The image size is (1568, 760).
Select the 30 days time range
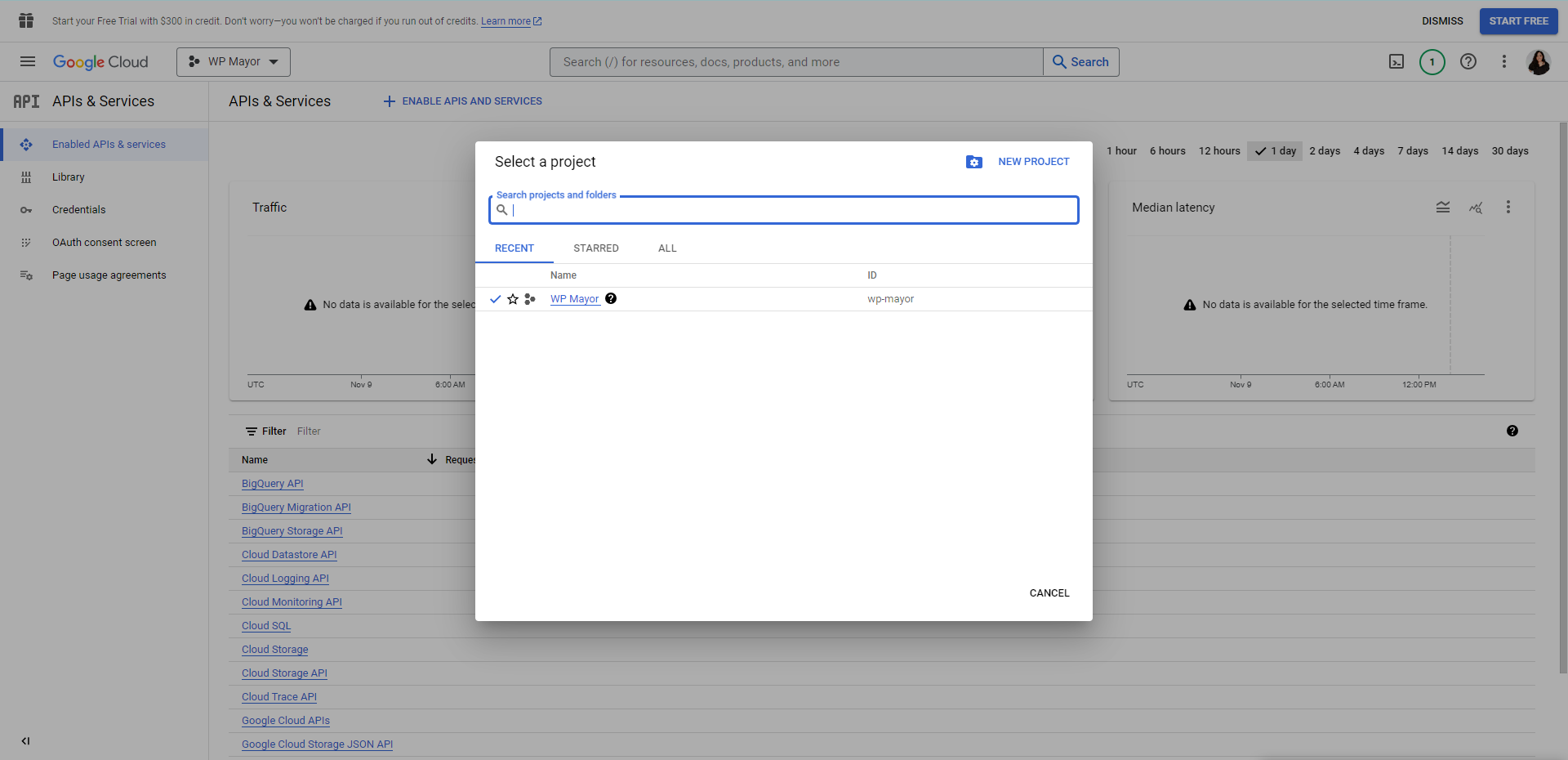click(1510, 151)
